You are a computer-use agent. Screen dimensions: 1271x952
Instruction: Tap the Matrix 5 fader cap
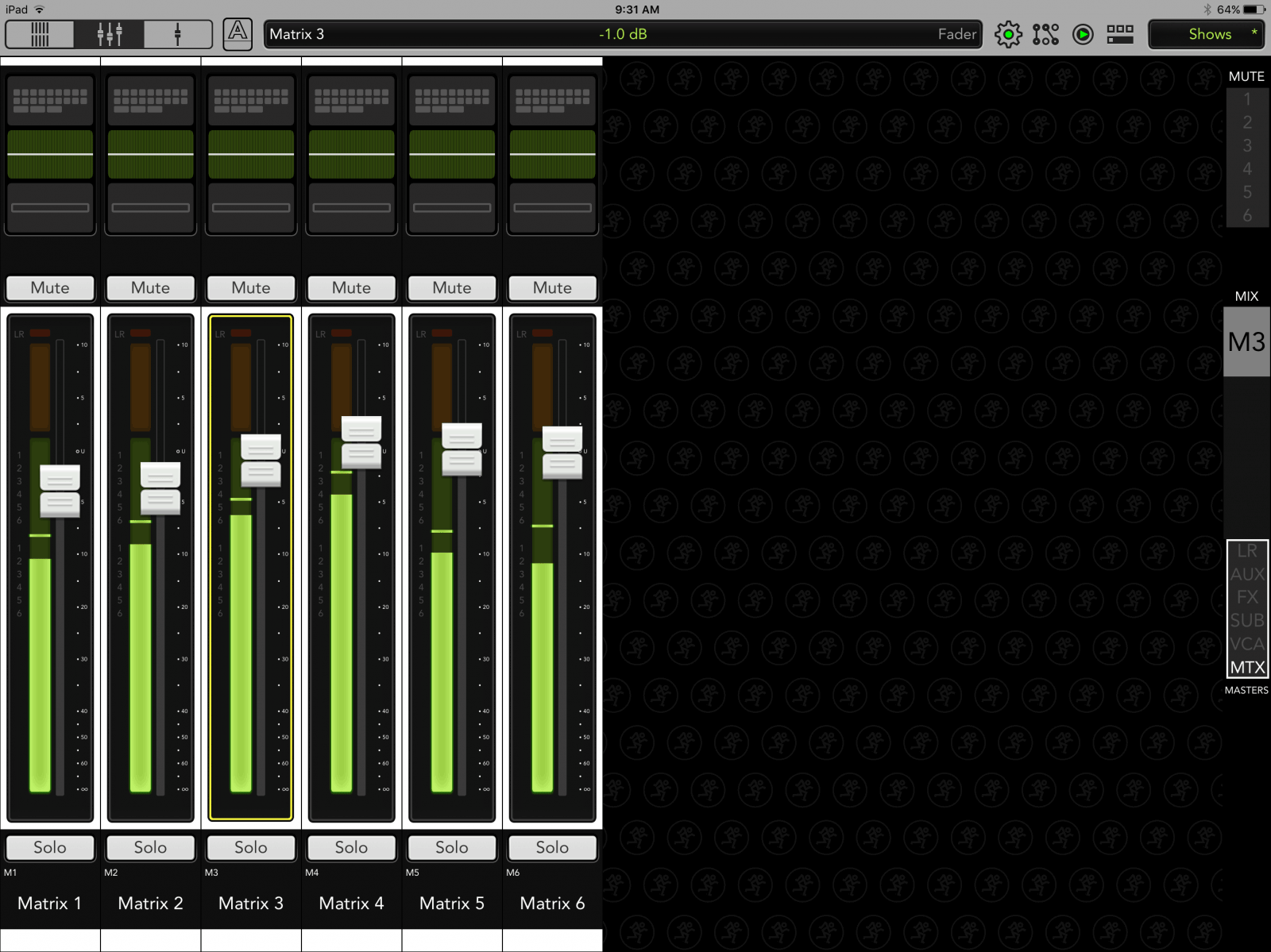pyautogui.click(x=462, y=449)
